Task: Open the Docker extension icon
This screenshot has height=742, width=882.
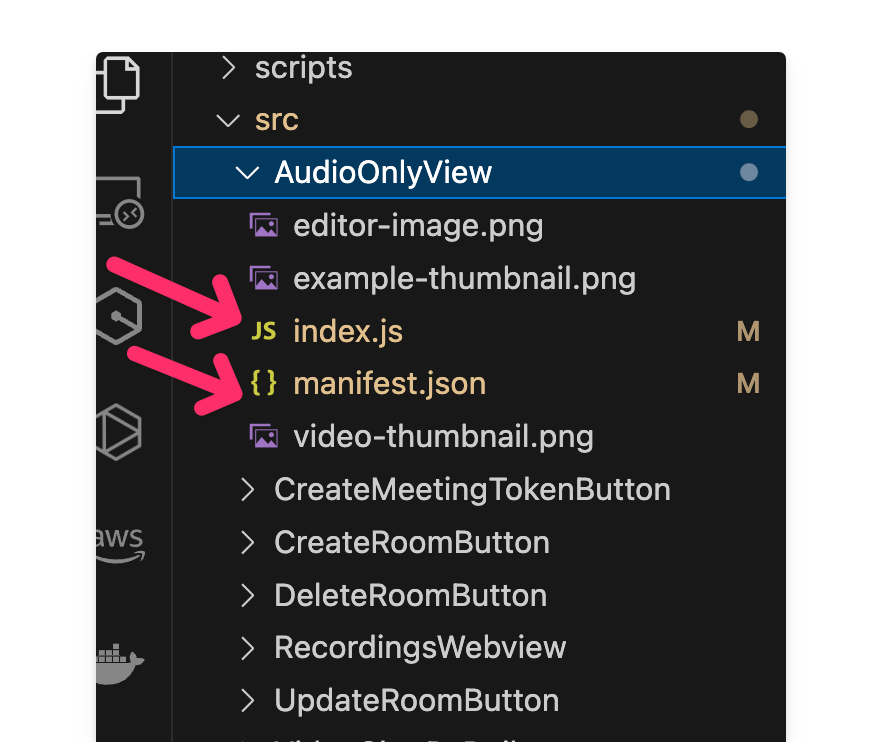Action: click(120, 663)
